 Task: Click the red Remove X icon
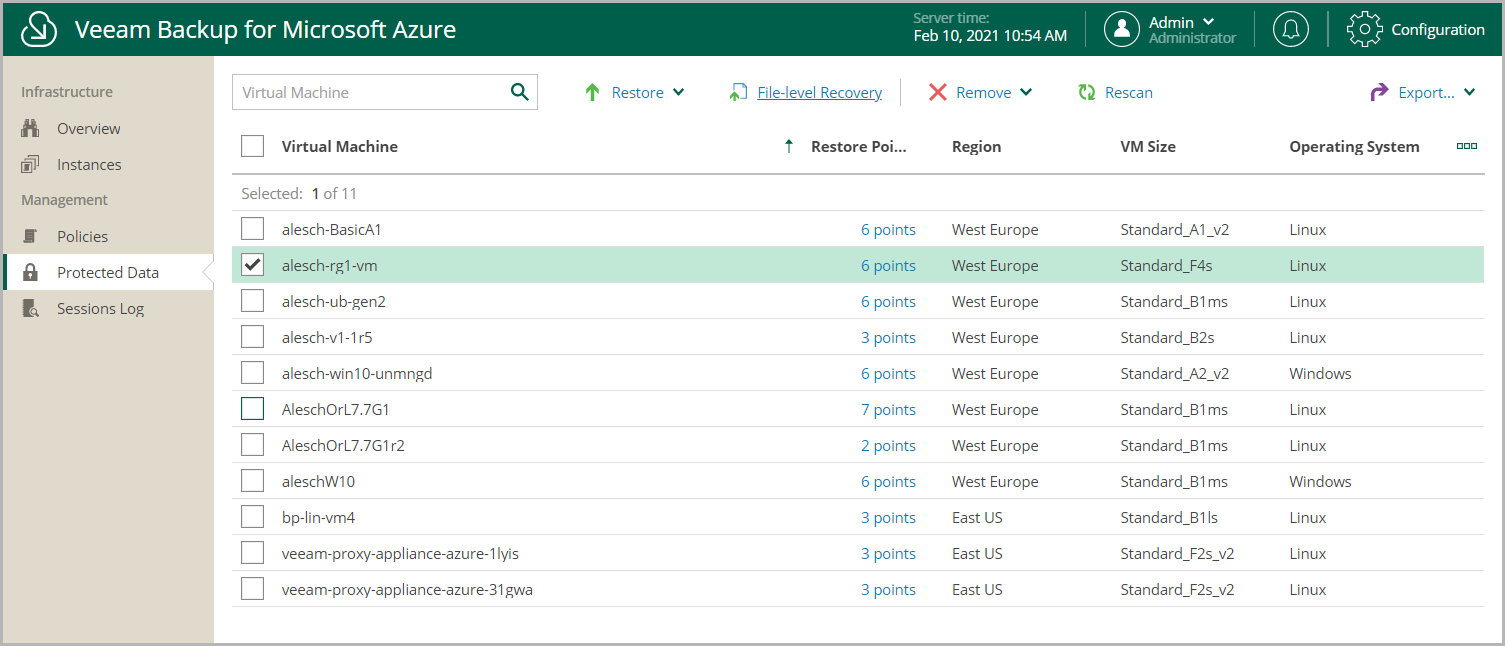937,92
